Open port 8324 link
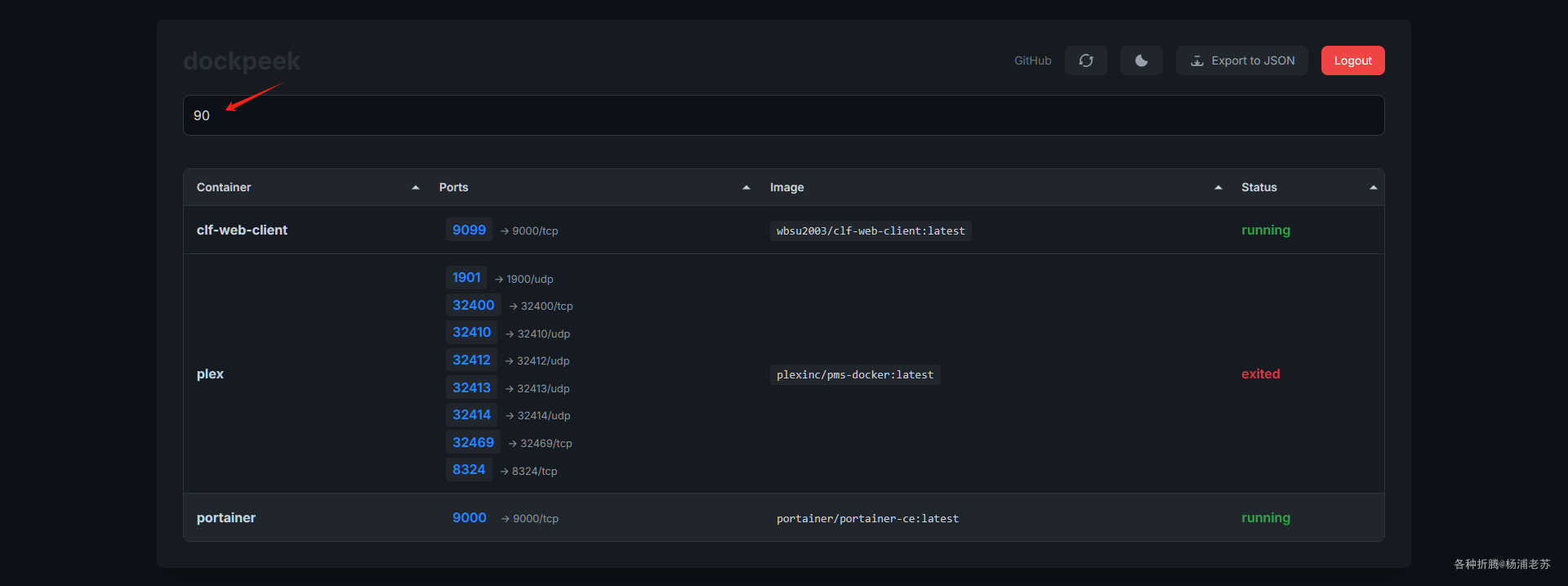 [x=469, y=470]
